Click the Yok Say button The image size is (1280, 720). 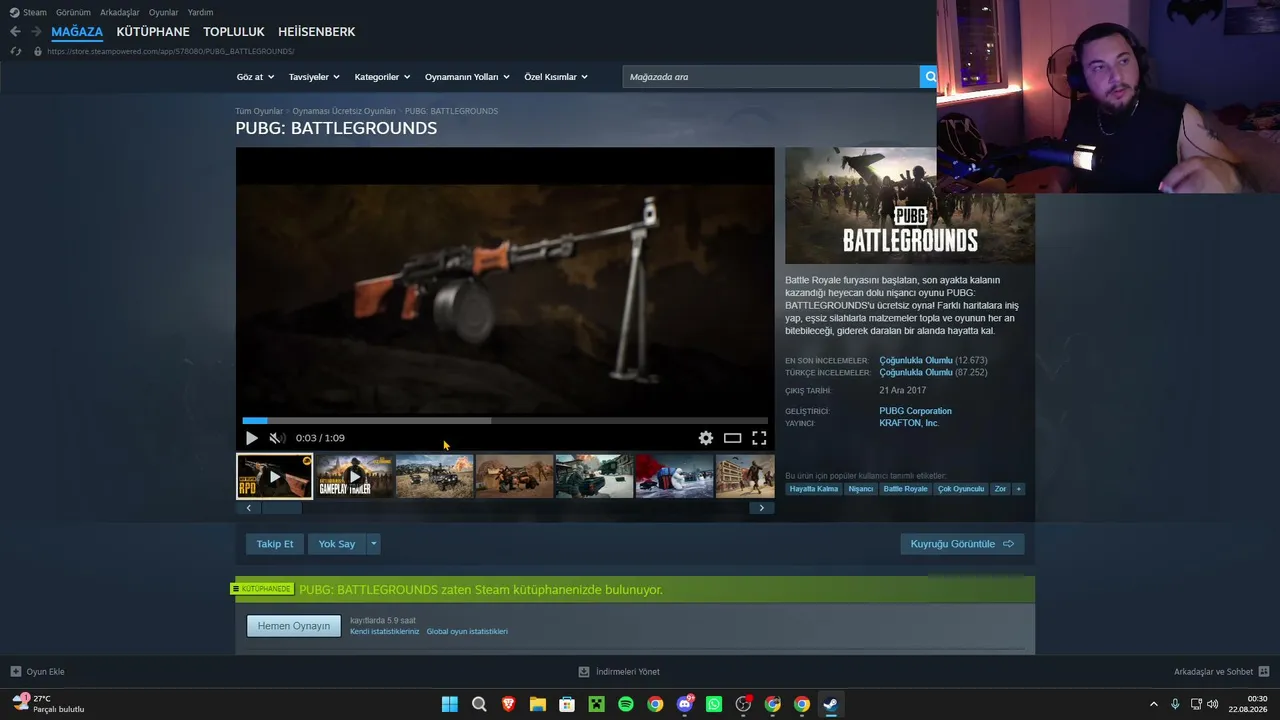coord(337,544)
